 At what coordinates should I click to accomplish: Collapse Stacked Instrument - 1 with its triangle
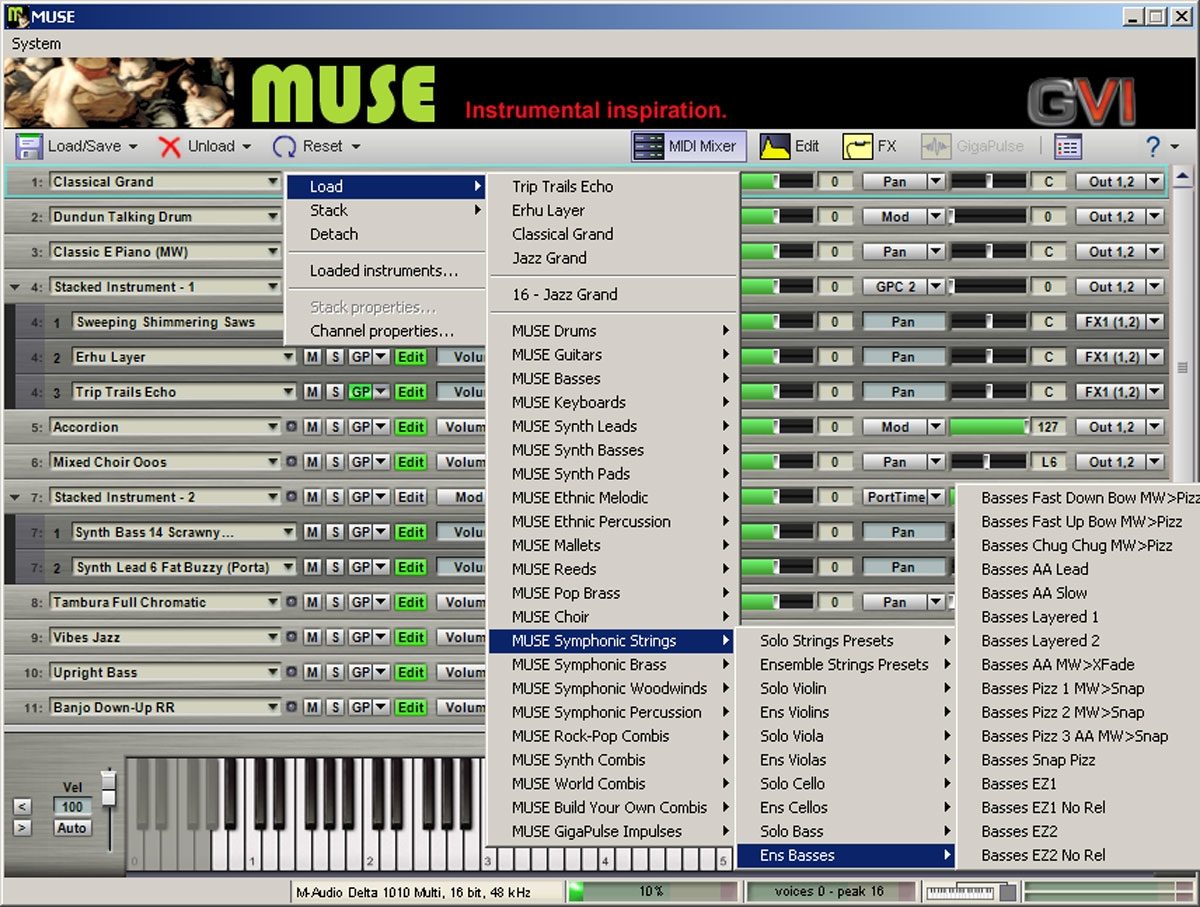point(15,287)
